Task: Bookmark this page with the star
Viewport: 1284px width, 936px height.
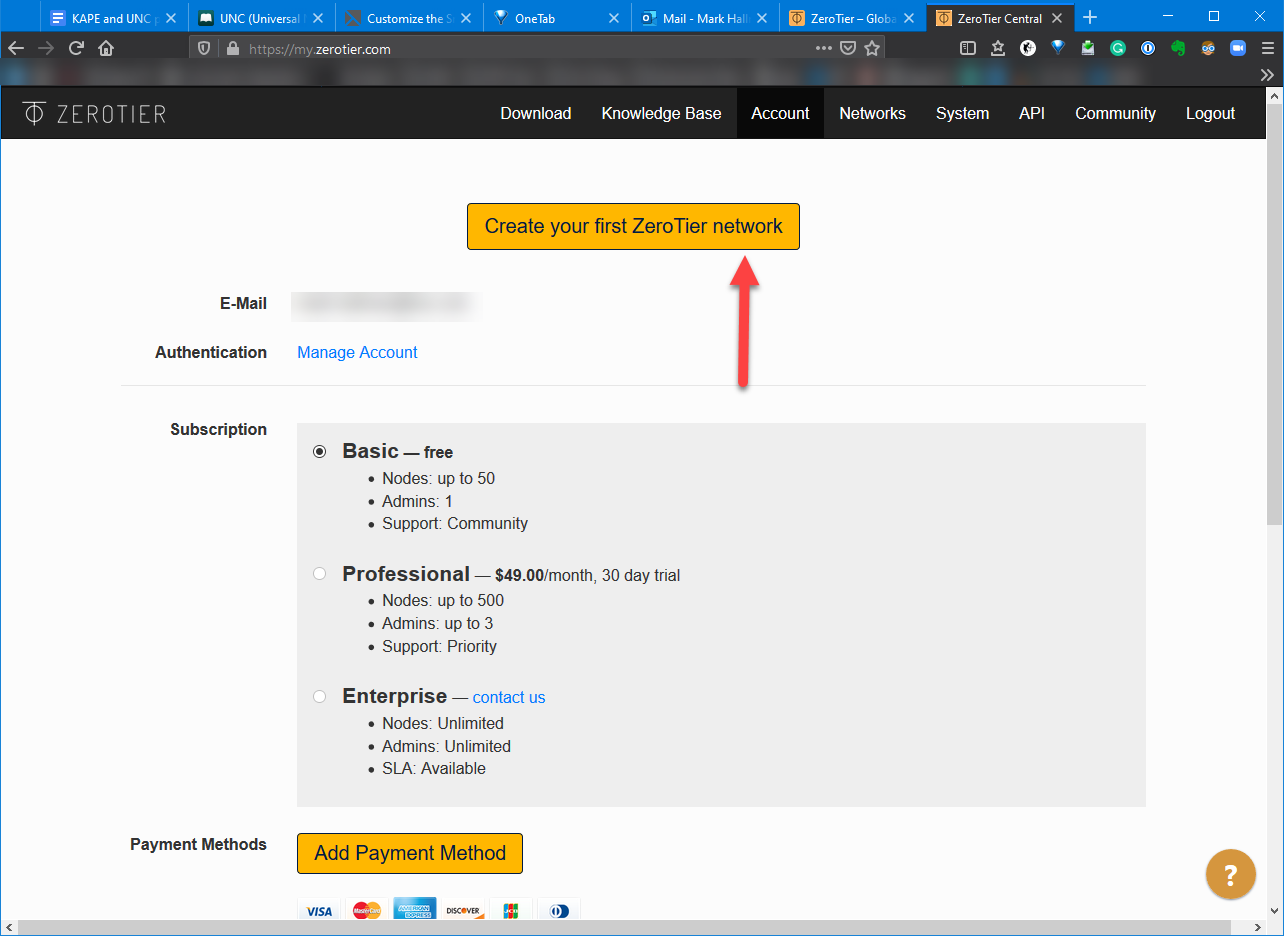Action: (x=872, y=48)
